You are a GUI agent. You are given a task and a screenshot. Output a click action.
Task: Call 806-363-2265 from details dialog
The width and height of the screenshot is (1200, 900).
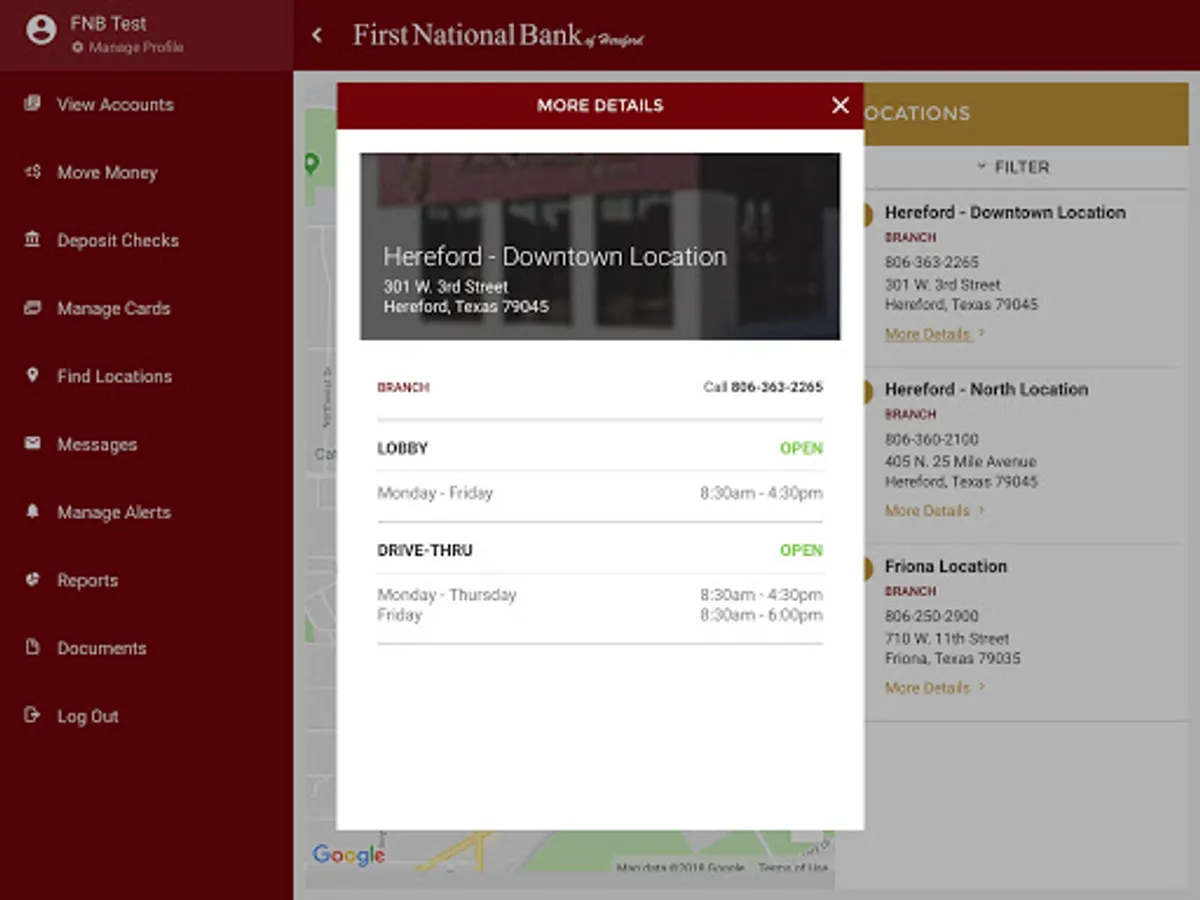[763, 387]
